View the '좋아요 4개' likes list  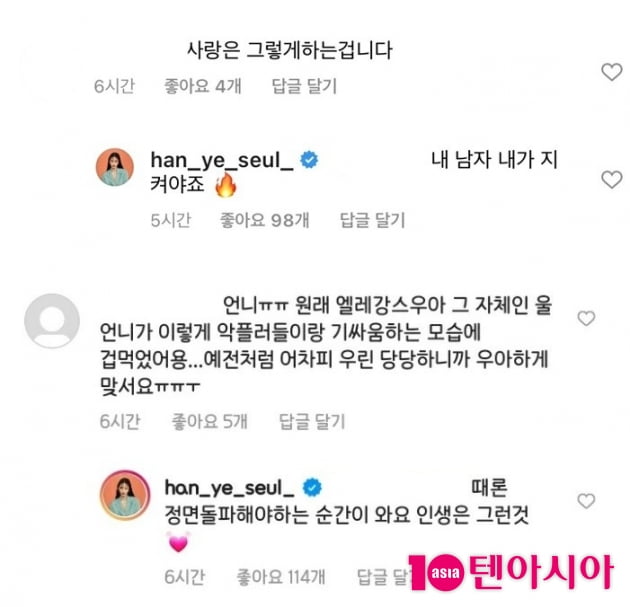(203, 86)
